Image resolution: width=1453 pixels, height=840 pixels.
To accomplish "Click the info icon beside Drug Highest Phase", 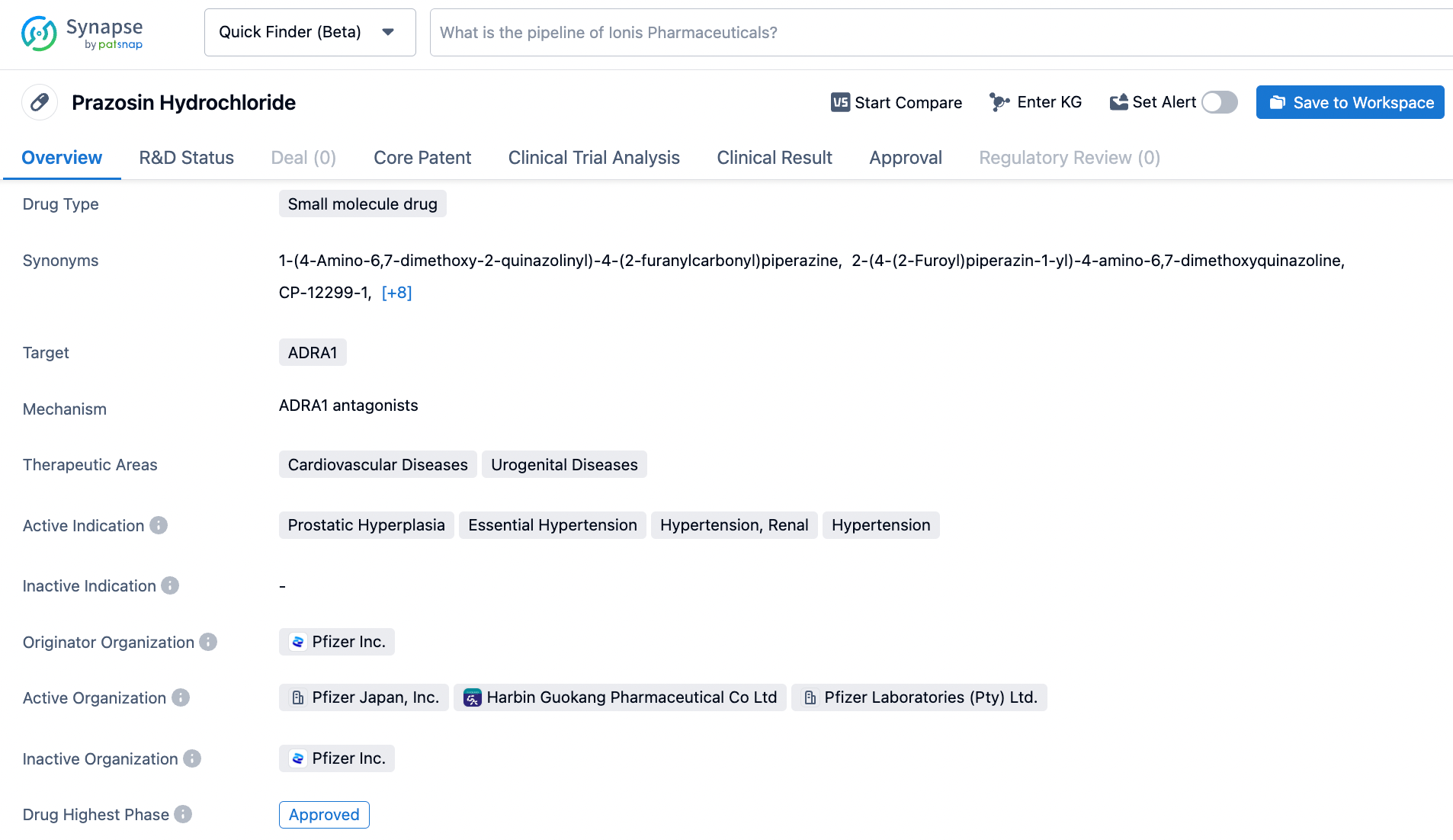I will [x=183, y=814].
